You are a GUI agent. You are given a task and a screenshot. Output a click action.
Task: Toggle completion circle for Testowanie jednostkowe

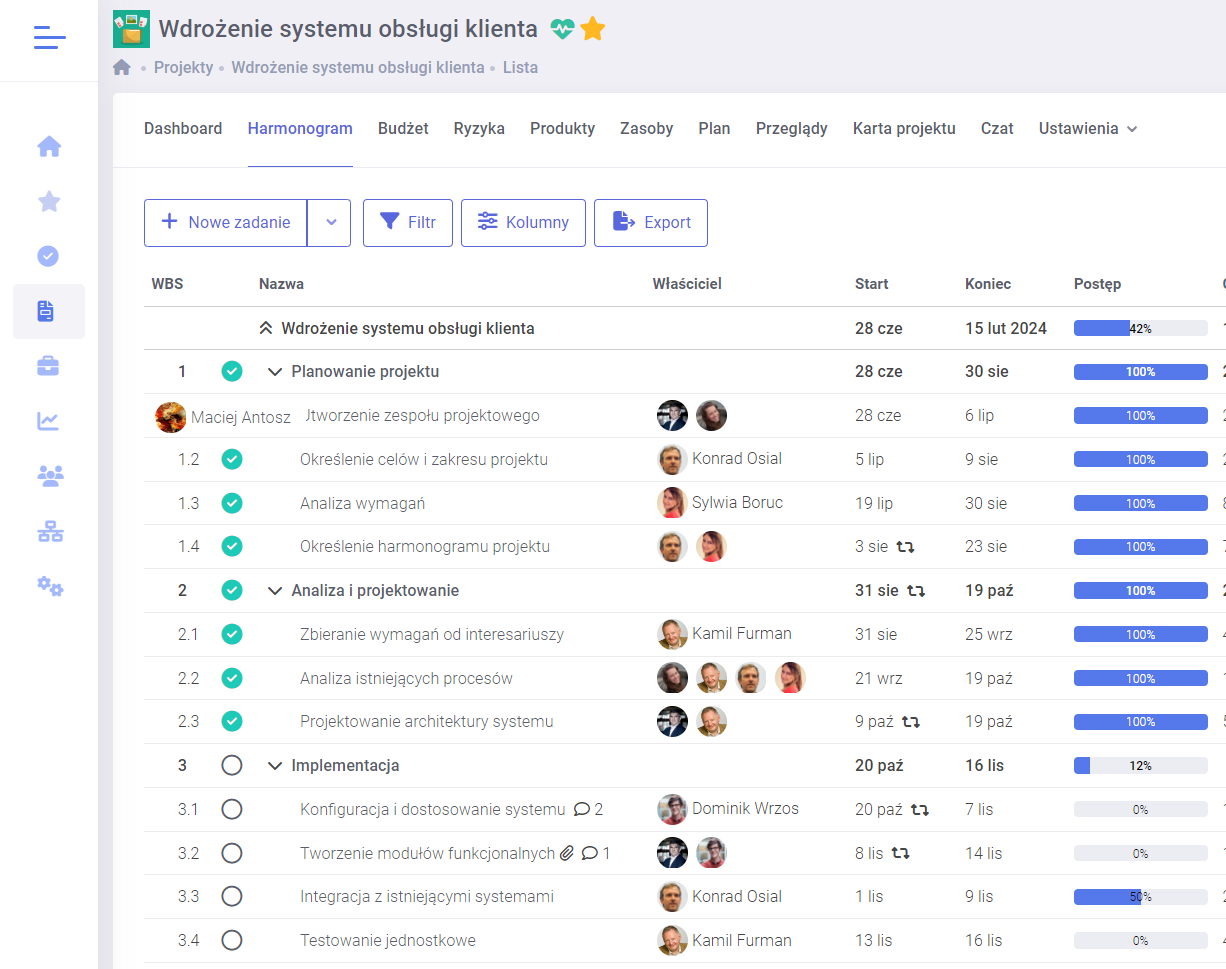(232, 940)
